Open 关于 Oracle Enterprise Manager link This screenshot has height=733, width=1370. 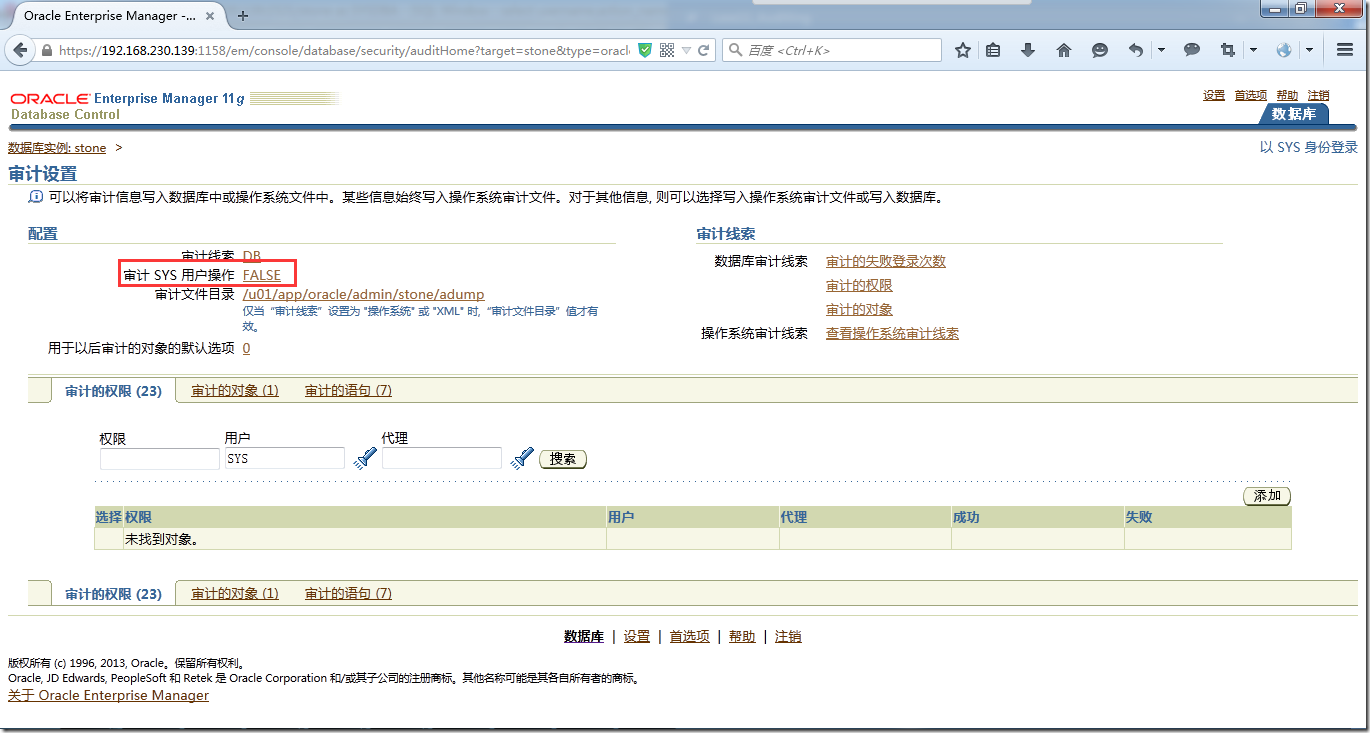pyautogui.click(x=108, y=695)
